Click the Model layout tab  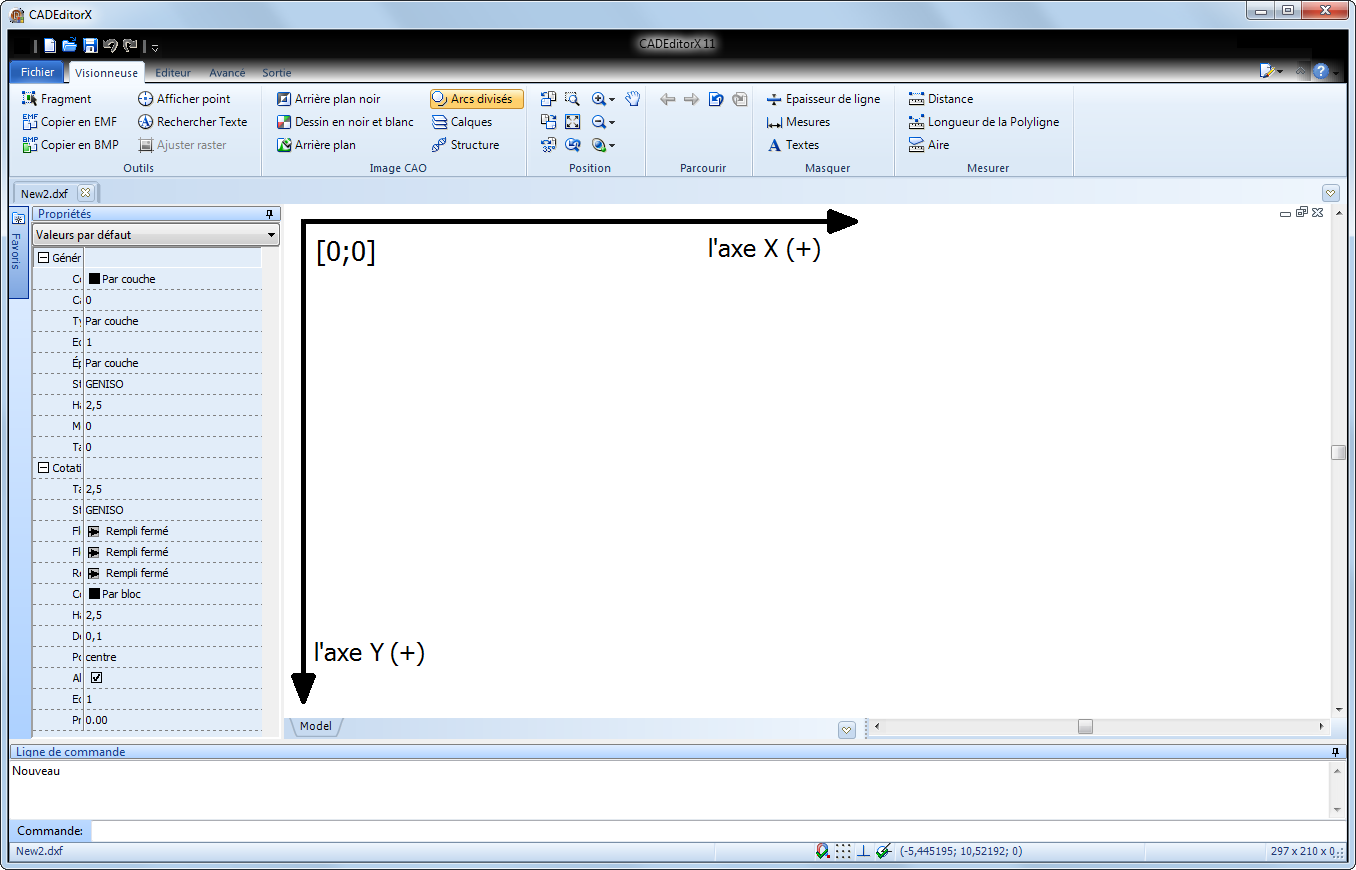coord(315,726)
